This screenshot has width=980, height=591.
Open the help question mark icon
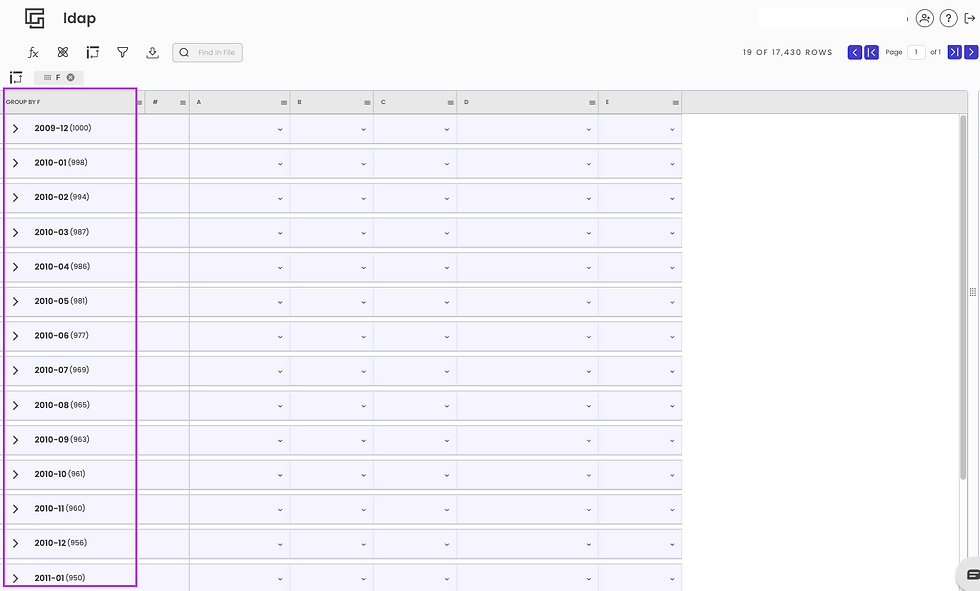948,18
